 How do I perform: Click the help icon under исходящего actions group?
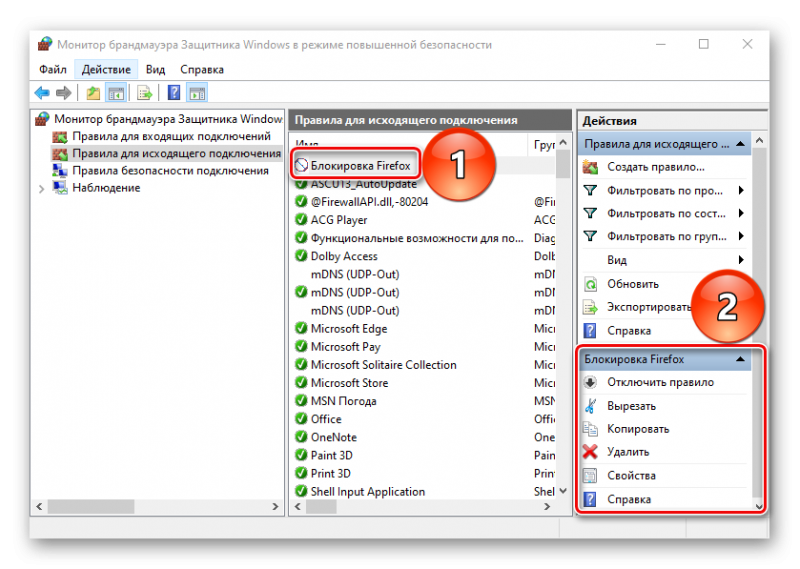pos(590,331)
